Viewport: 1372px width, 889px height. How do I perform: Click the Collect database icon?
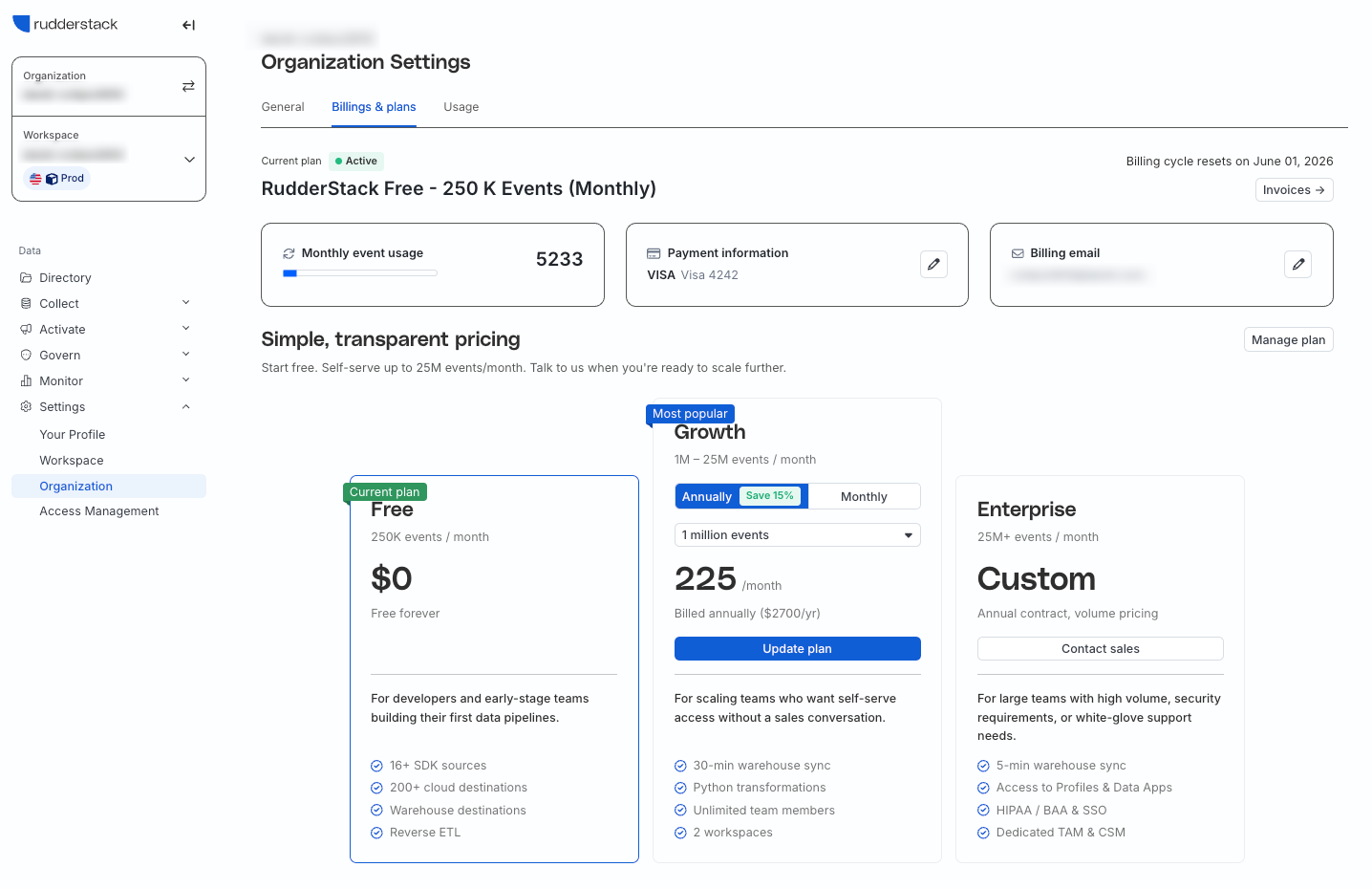point(26,304)
